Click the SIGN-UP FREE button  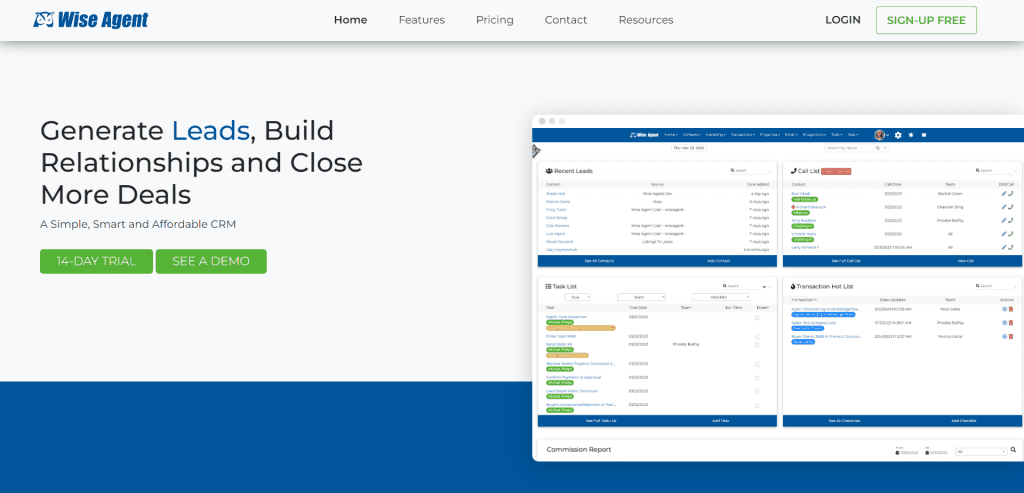(x=927, y=20)
